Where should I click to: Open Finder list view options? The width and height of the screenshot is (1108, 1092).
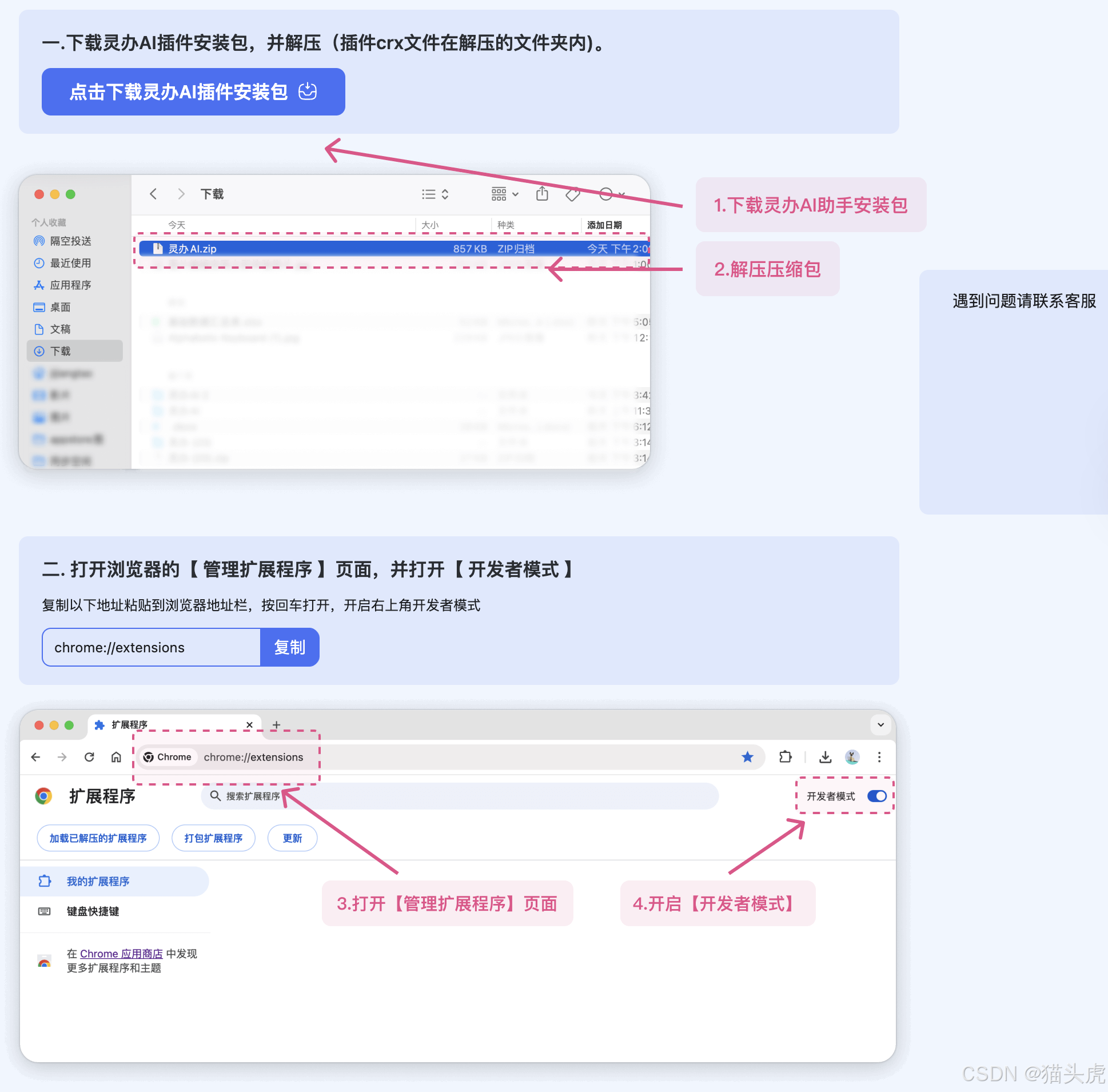pos(435,194)
